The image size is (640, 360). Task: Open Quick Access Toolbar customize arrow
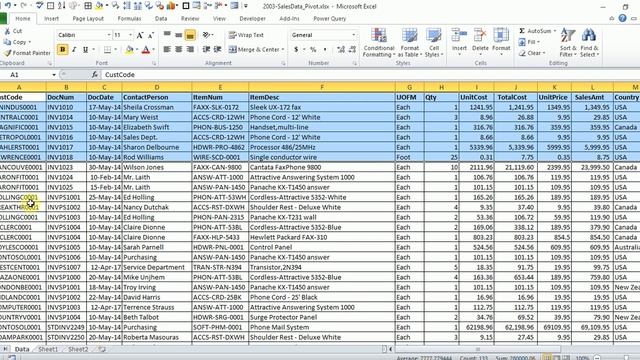coord(246,6)
